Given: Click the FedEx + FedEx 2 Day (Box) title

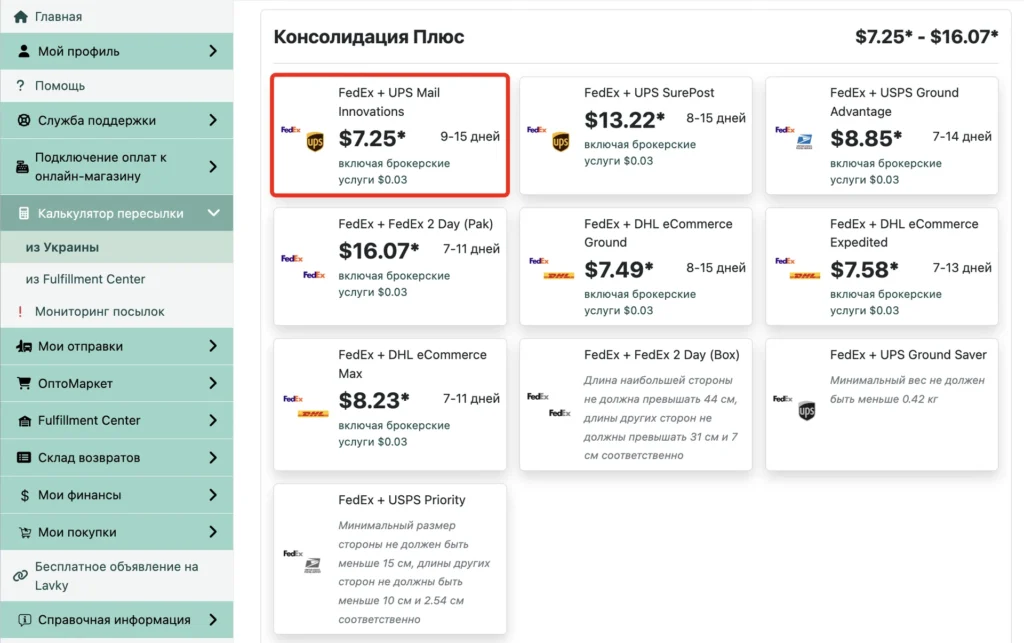Looking at the screenshot, I should (x=662, y=355).
